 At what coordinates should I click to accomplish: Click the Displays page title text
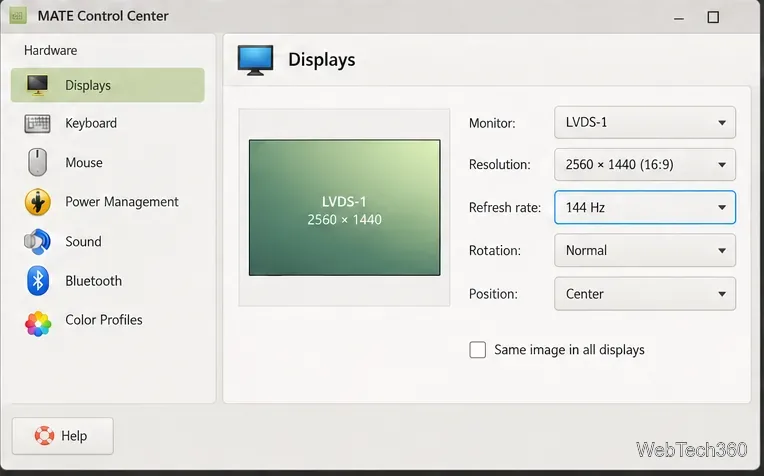tap(322, 60)
